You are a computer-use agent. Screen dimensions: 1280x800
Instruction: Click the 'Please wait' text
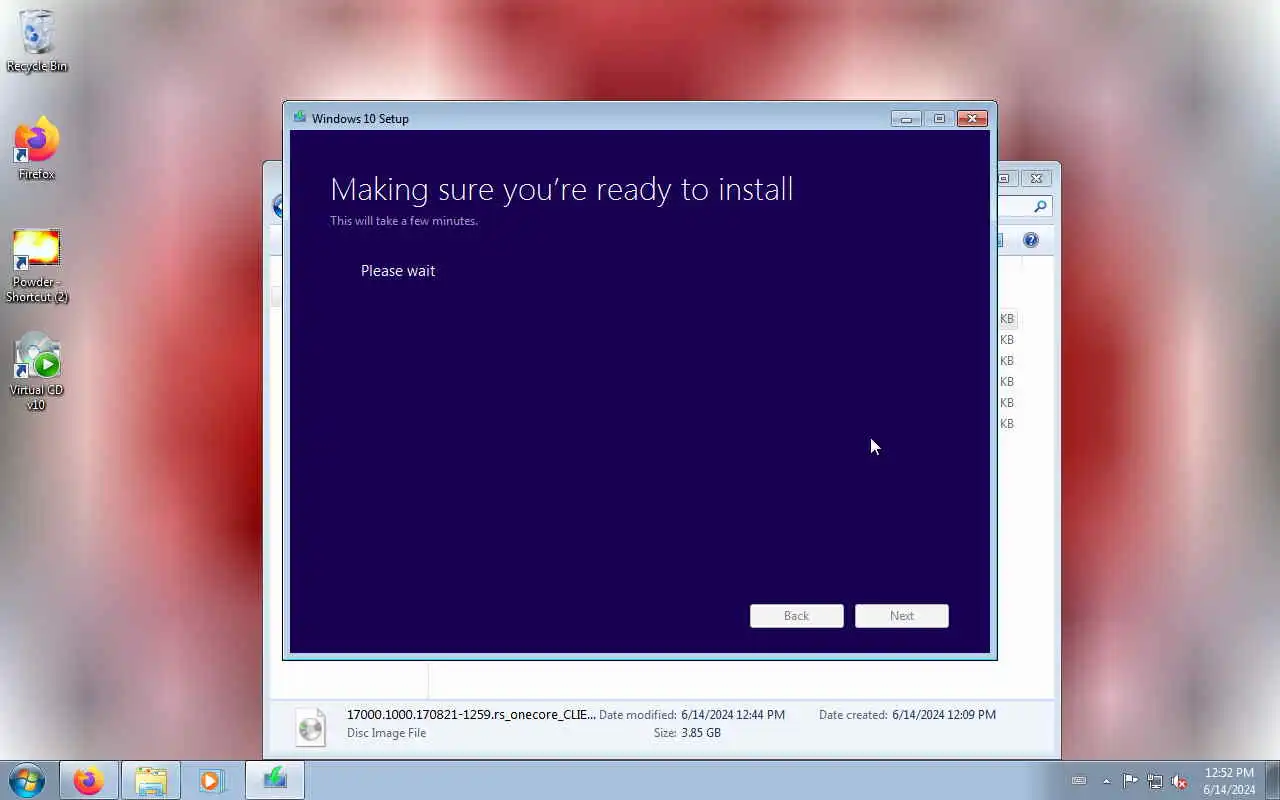(x=398, y=271)
